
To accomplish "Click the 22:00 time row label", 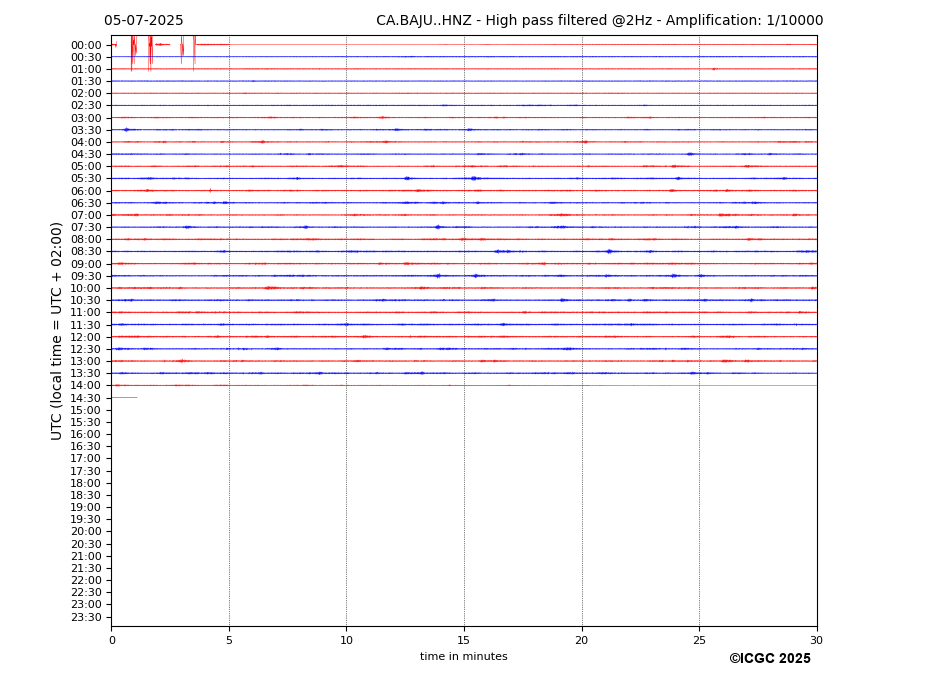I will 86,581.
